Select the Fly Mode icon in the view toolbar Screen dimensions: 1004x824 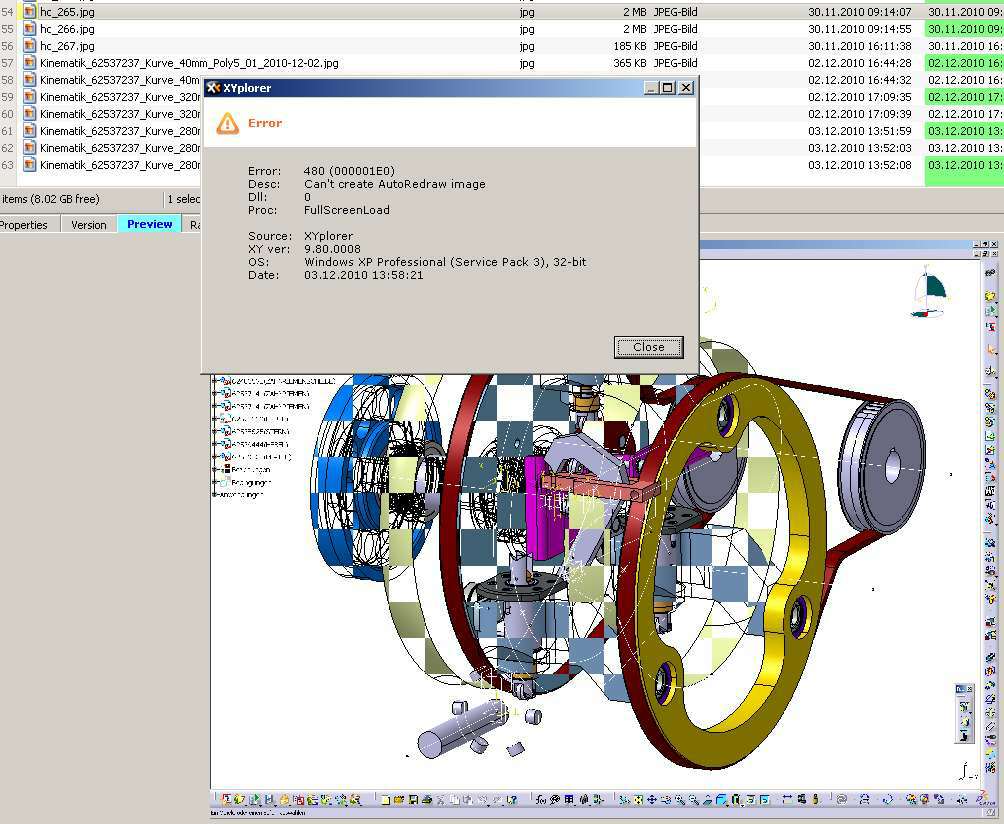[x=624, y=801]
